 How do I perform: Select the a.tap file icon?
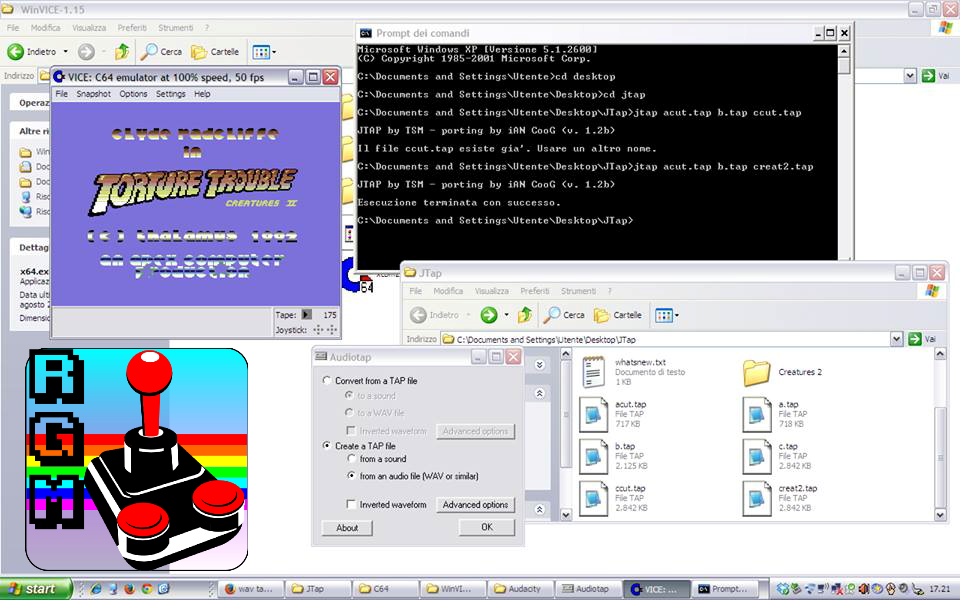[x=757, y=414]
